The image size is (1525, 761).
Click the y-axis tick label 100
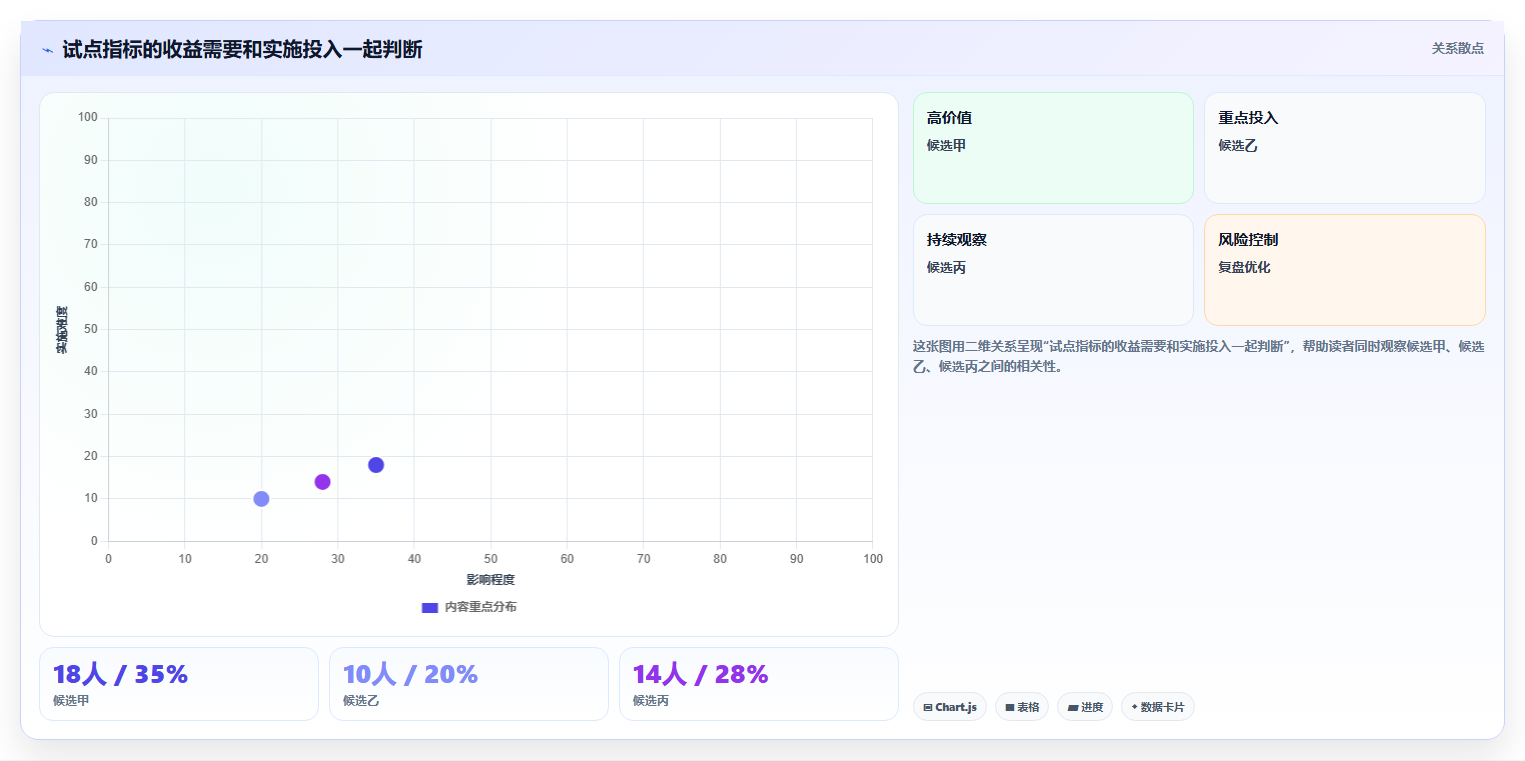click(x=87, y=117)
